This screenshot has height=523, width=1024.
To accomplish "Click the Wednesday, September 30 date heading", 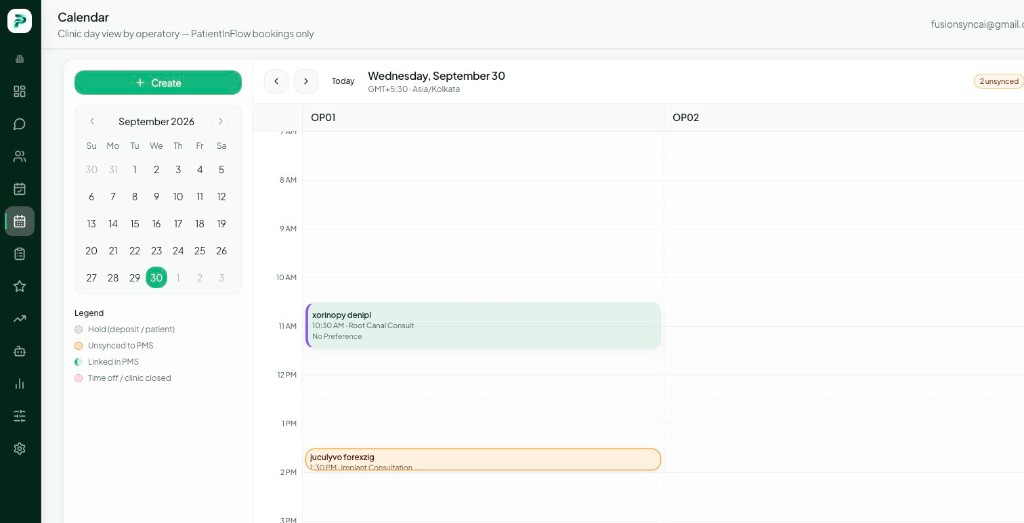I will pyautogui.click(x=436, y=76).
